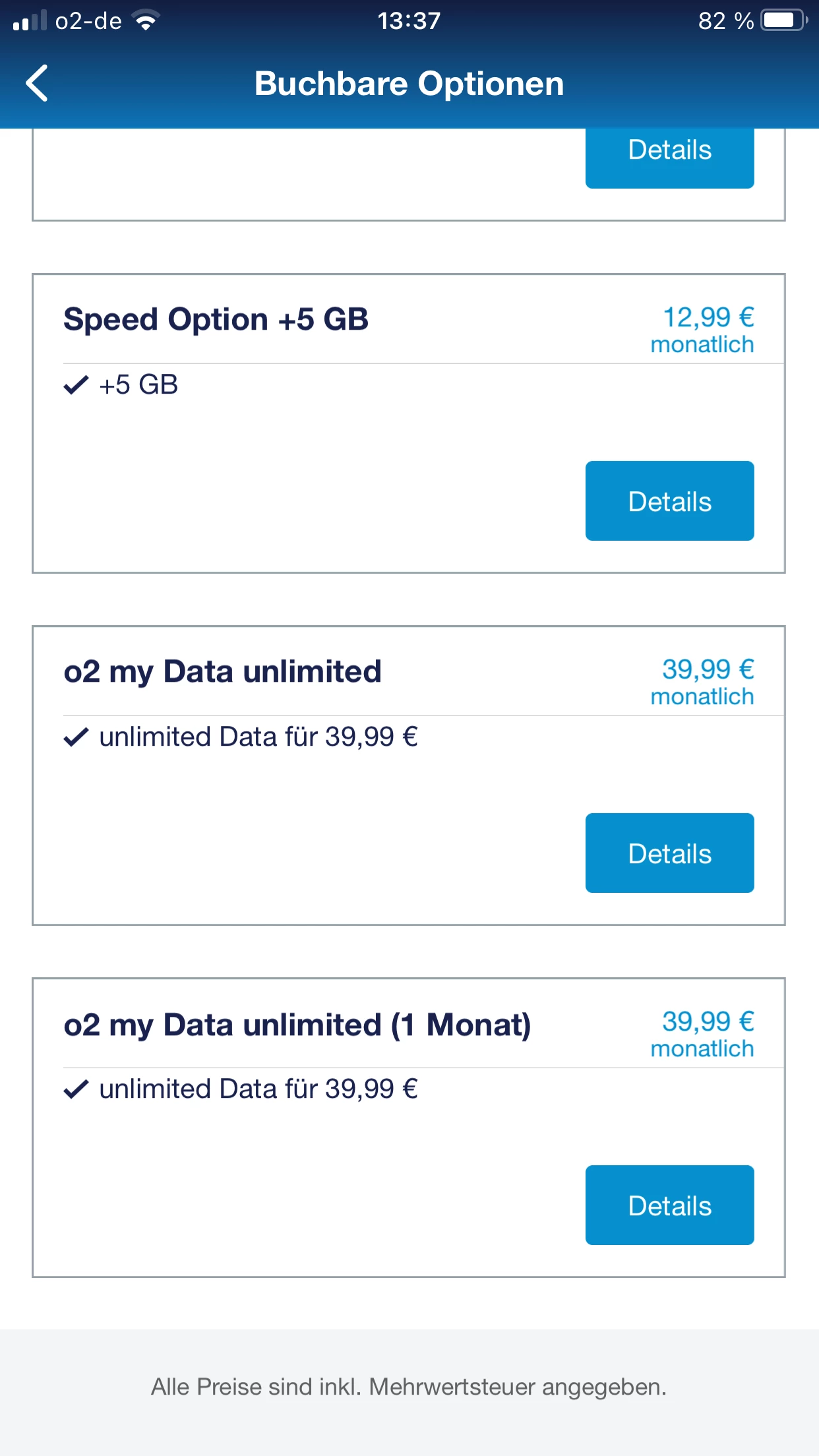The image size is (819, 1456).
Task: Tap the Mehrwertsteuer notice text
Action: [409, 1387]
